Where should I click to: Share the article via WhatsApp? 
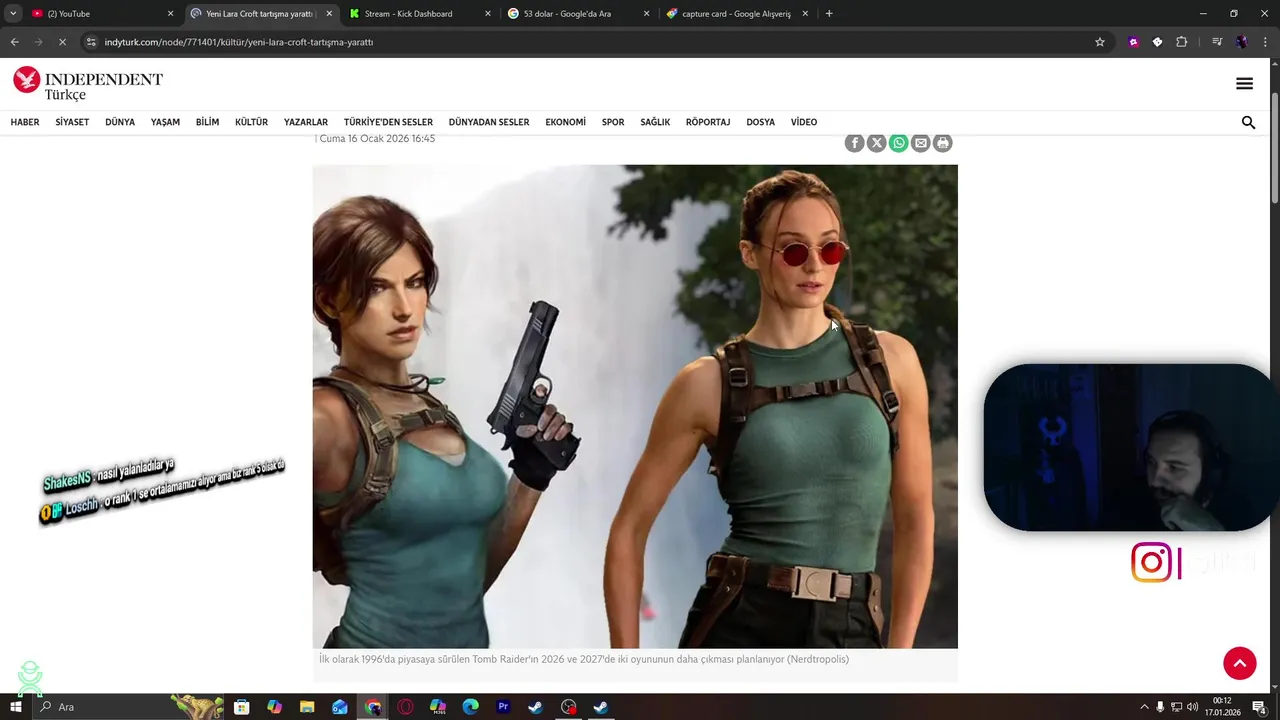point(898,143)
